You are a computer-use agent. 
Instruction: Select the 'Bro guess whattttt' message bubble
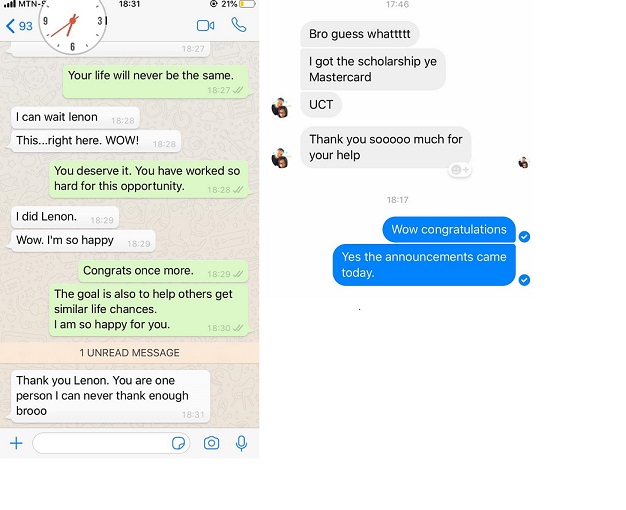tap(359, 34)
